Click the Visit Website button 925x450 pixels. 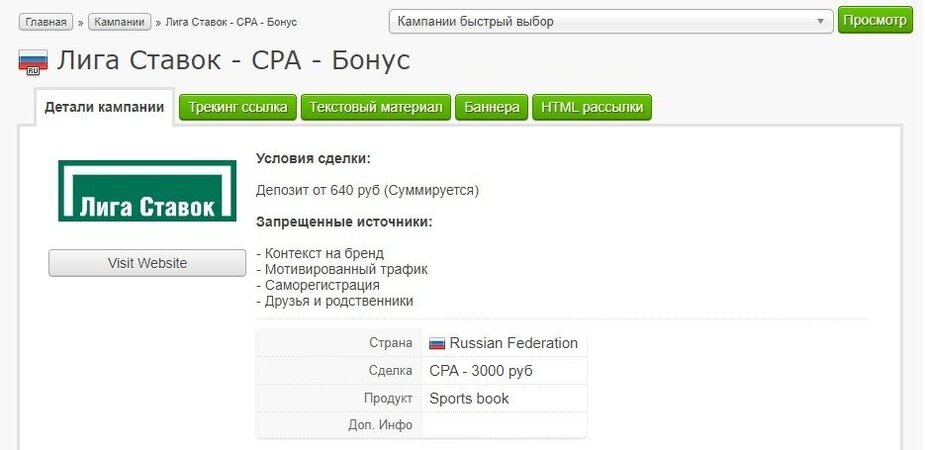click(147, 263)
